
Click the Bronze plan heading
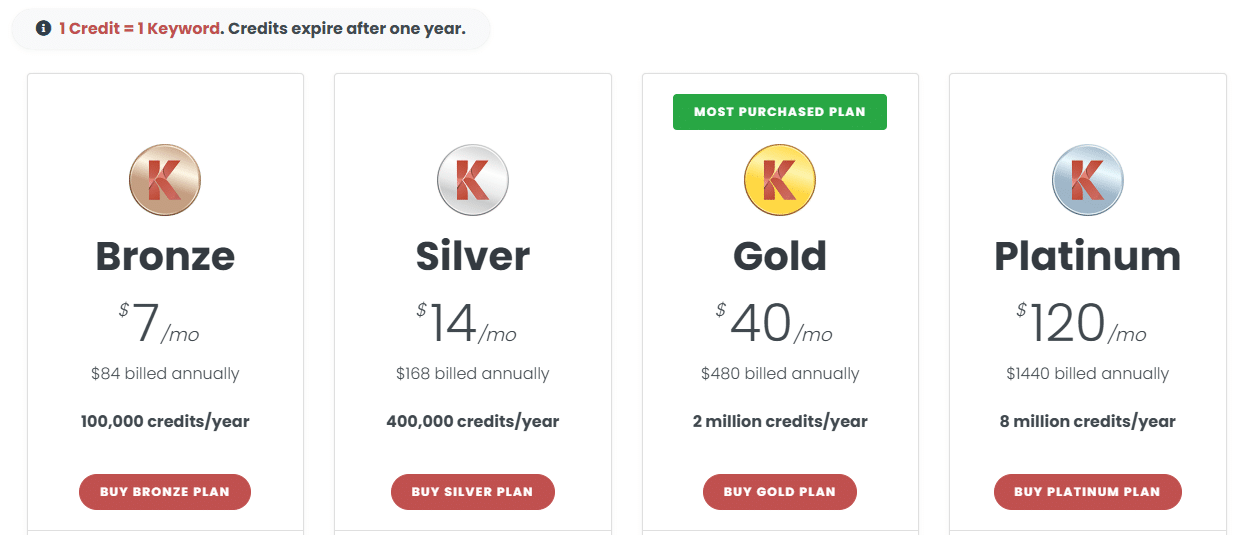point(165,257)
